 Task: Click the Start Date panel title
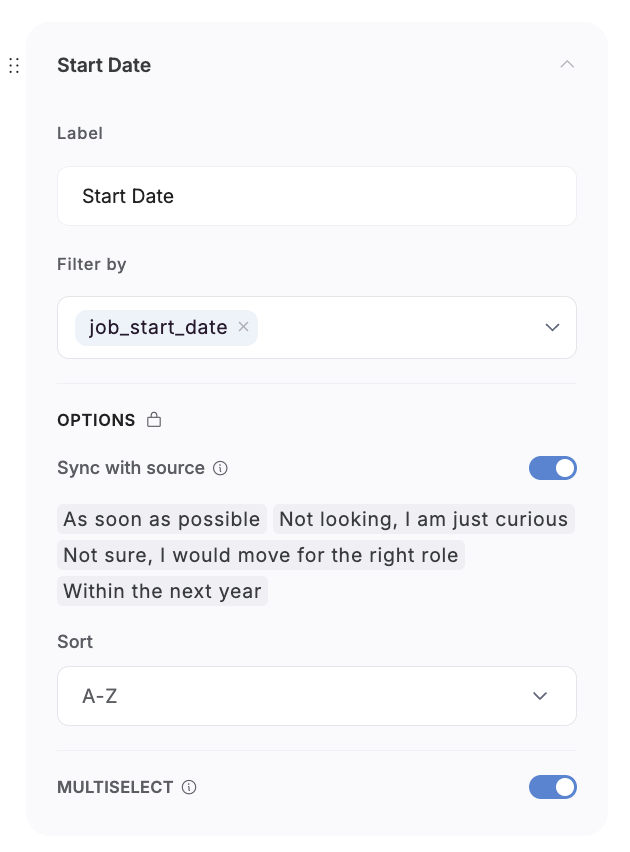[x=104, y=66]
